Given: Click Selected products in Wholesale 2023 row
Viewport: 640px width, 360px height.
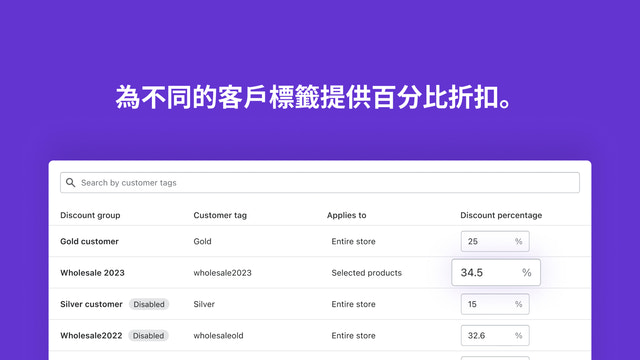Looking at the screenshot, I should coord(367,273).
